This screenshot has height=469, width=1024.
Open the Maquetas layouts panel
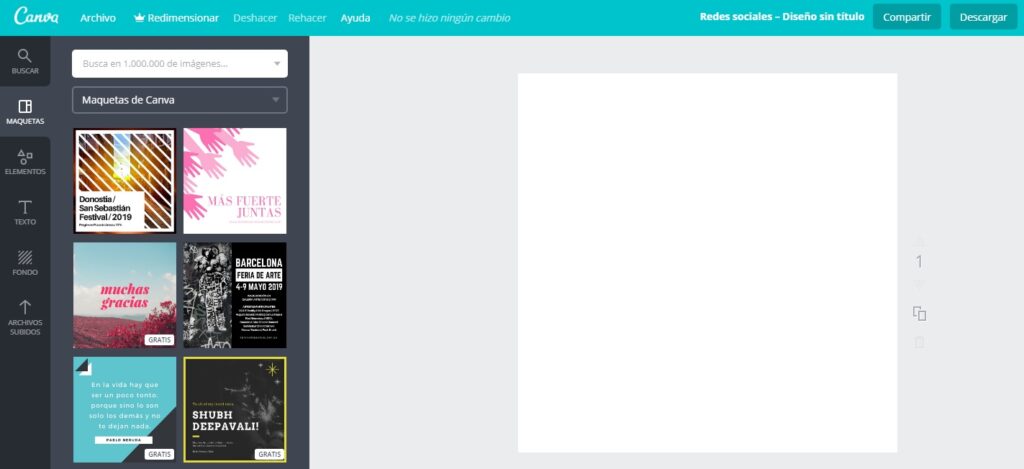(25, 112)
